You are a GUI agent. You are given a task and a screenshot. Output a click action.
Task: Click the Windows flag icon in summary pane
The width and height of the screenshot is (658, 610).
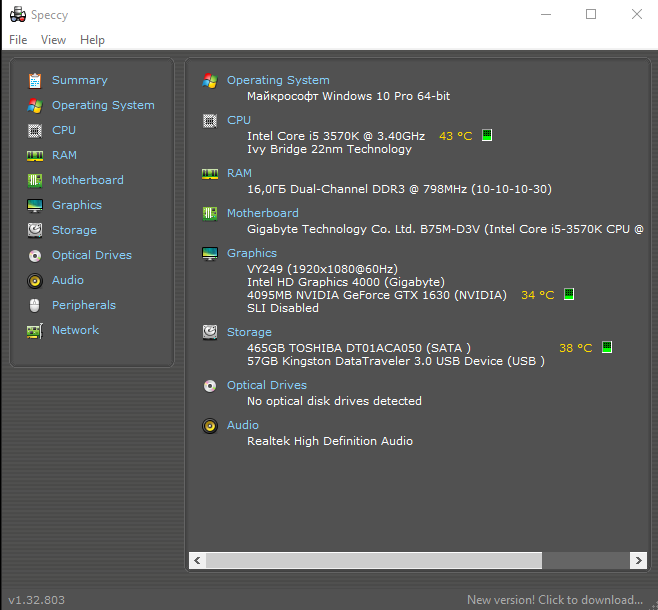[210, 81]
